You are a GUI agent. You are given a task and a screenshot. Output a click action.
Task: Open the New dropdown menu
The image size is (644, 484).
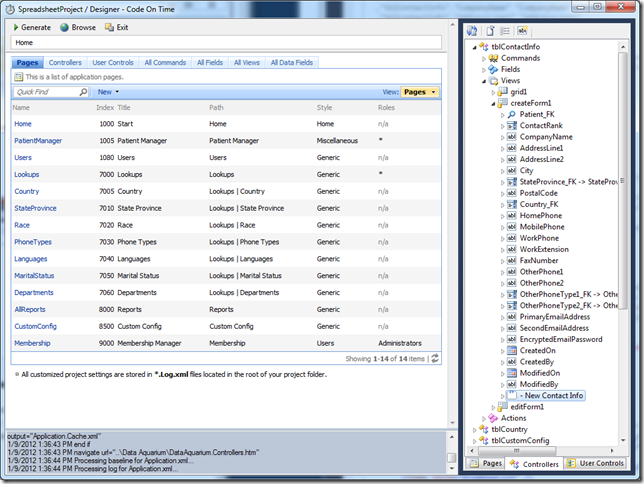tap(108, 92)
